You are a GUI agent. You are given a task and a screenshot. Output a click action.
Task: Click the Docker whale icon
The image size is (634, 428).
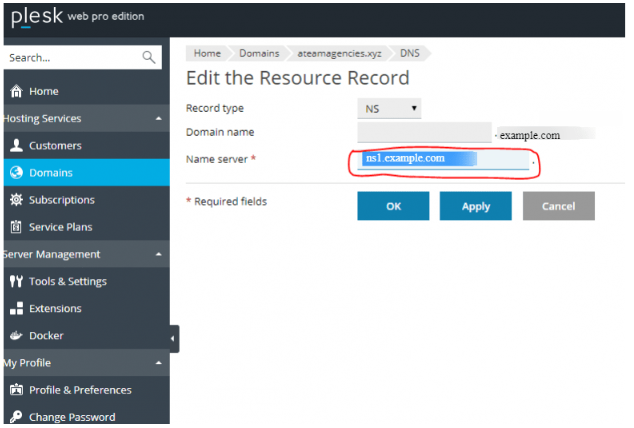[16, 336]
